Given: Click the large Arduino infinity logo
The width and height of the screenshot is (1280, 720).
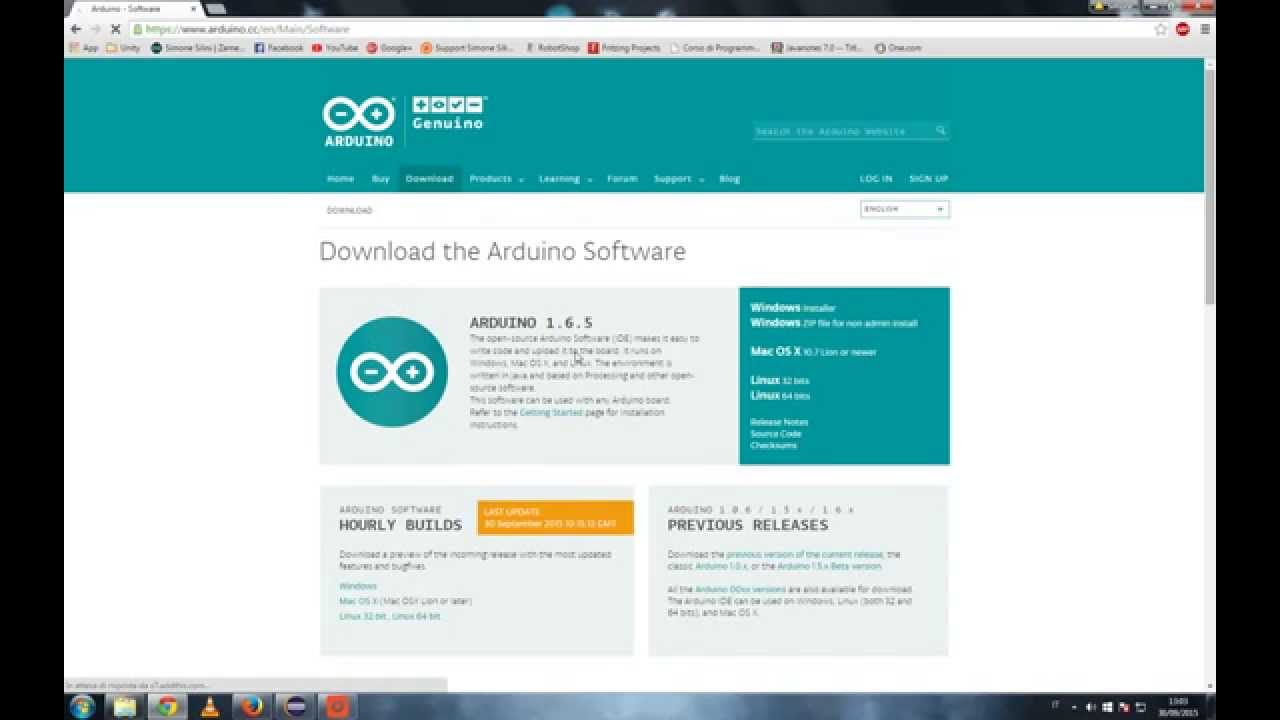Looking at the screenshot, I should tap(392, 372).
